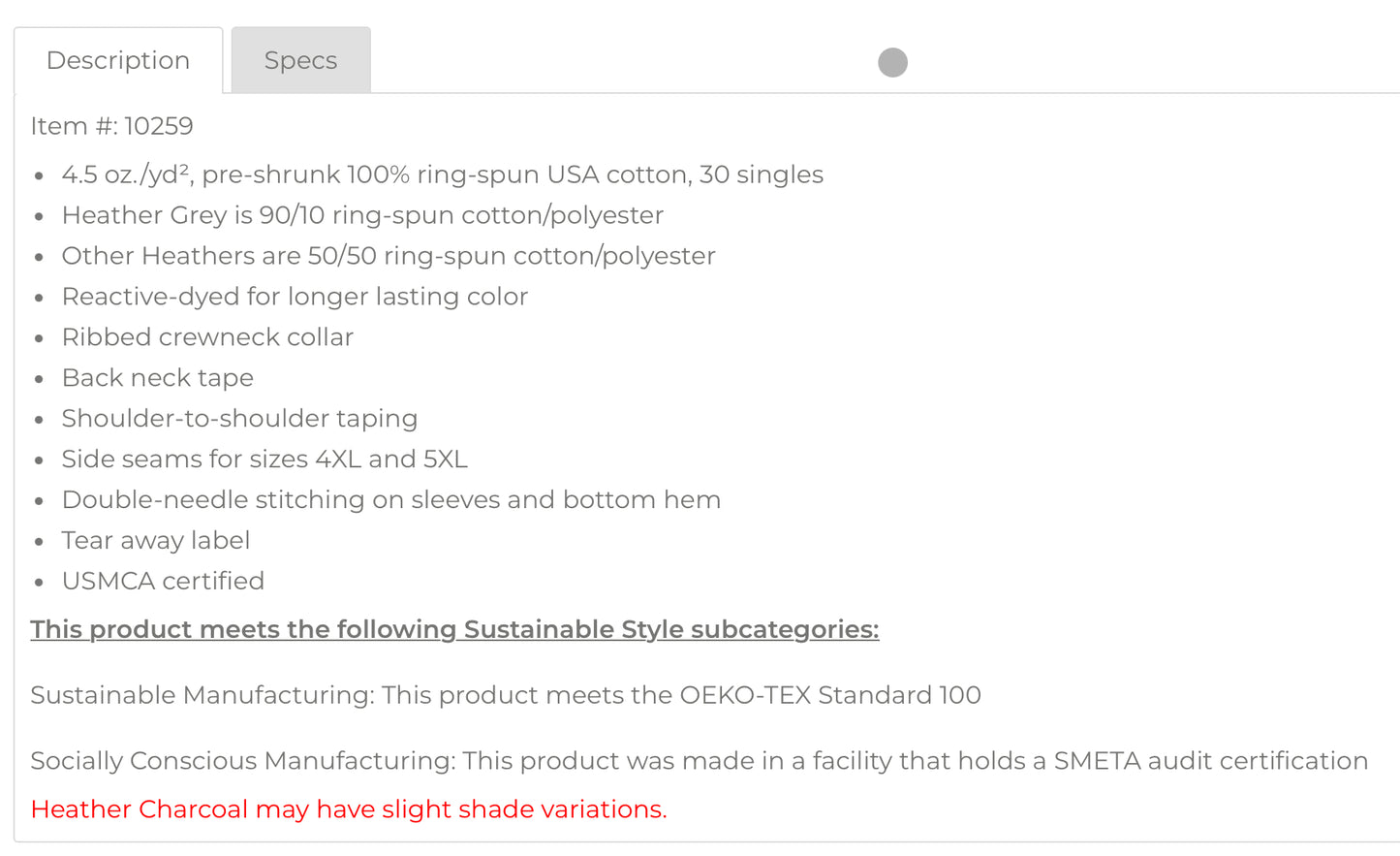The image size is (1400, 856).
Task: Click the Socially Conscious Manufacturing label
Action: 242,761
